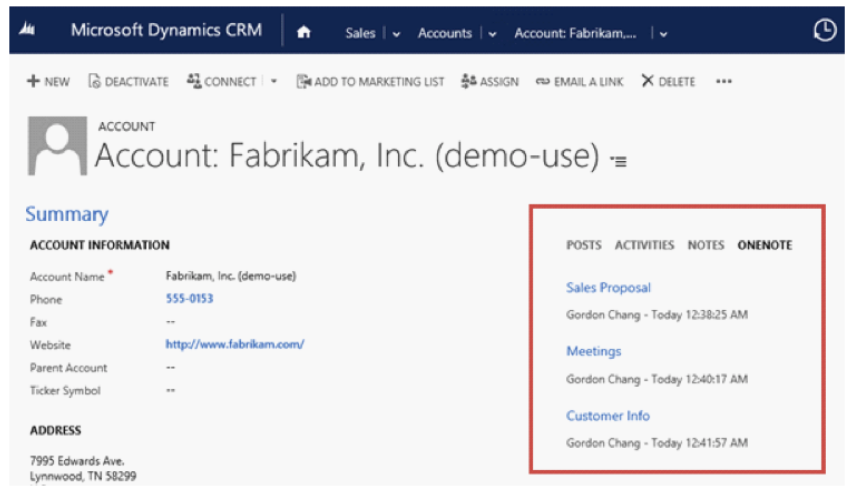Open the Sales Proposal OneNote link

608,287
